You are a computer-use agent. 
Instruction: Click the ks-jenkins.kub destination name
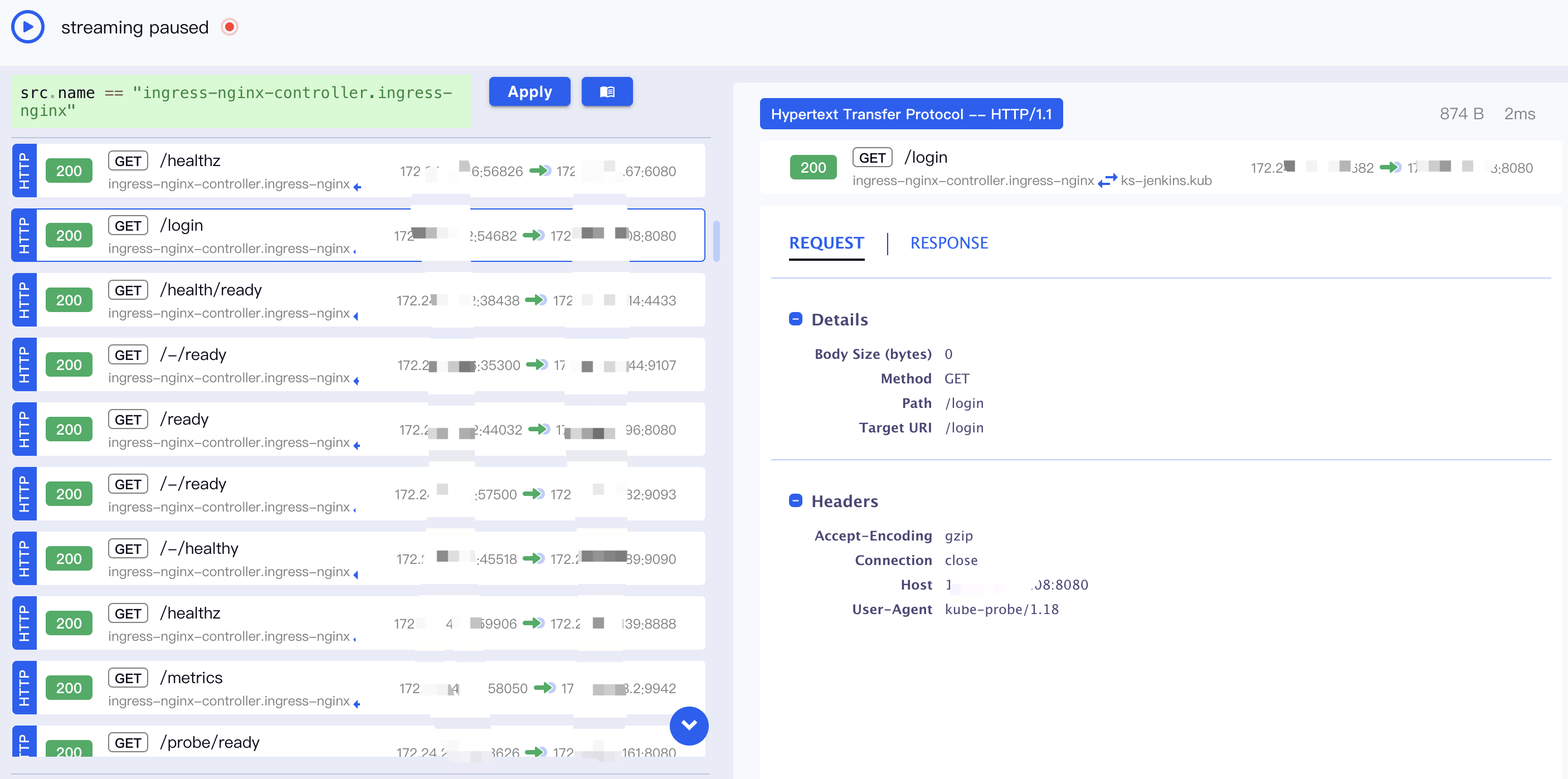coord(1166,181)
